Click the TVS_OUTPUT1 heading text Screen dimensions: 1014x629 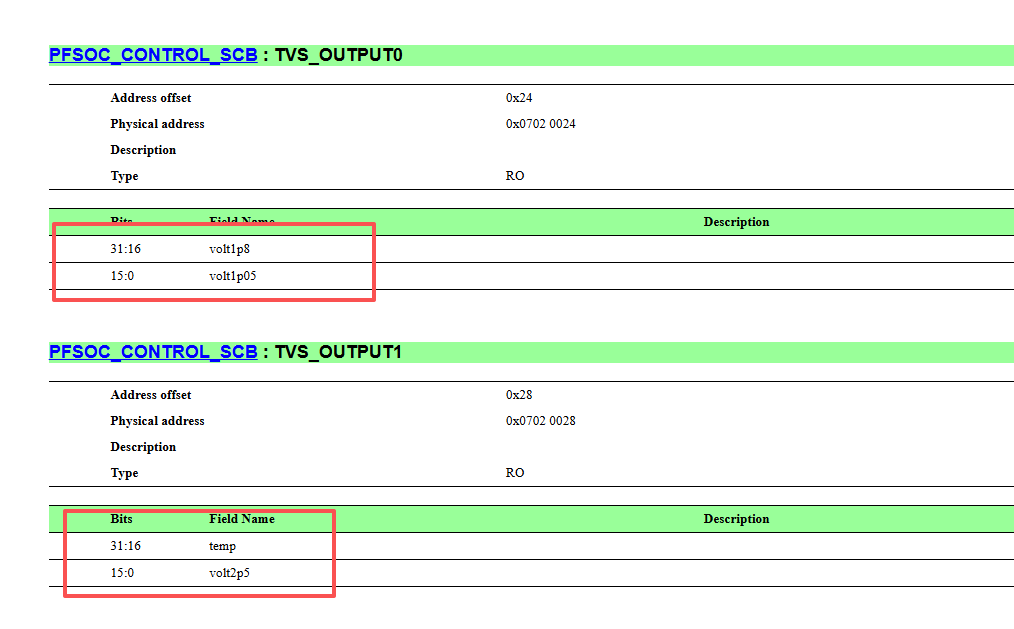pyautogui.click(x=338, y=352)
